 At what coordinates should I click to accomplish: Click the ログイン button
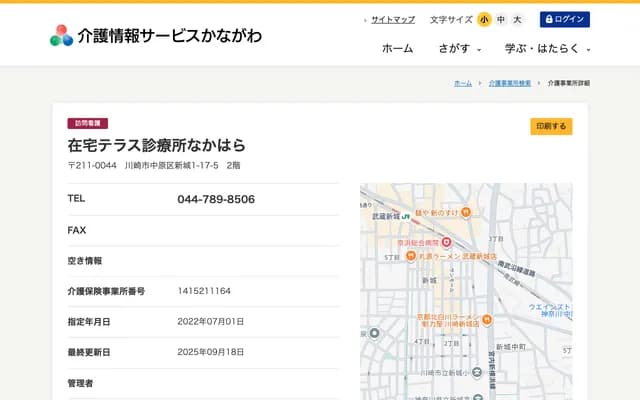click(x=564, y=19)
